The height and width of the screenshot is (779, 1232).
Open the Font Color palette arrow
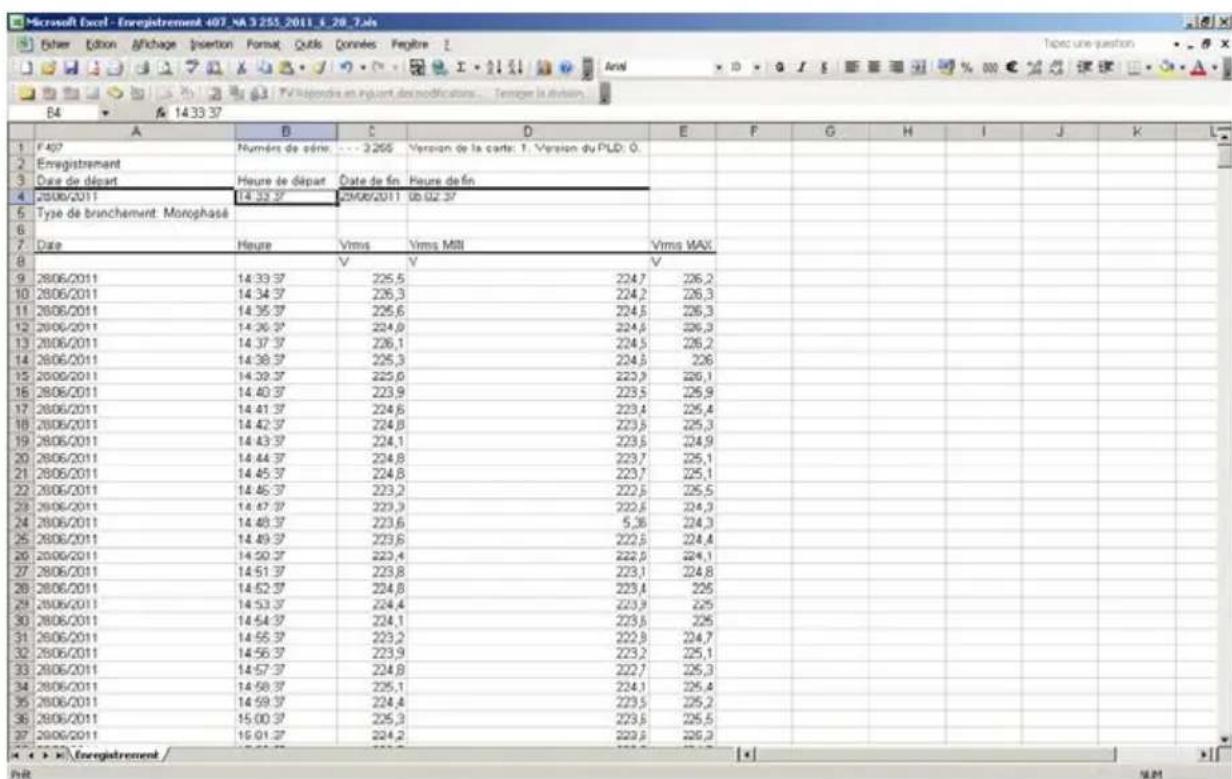1214,67
